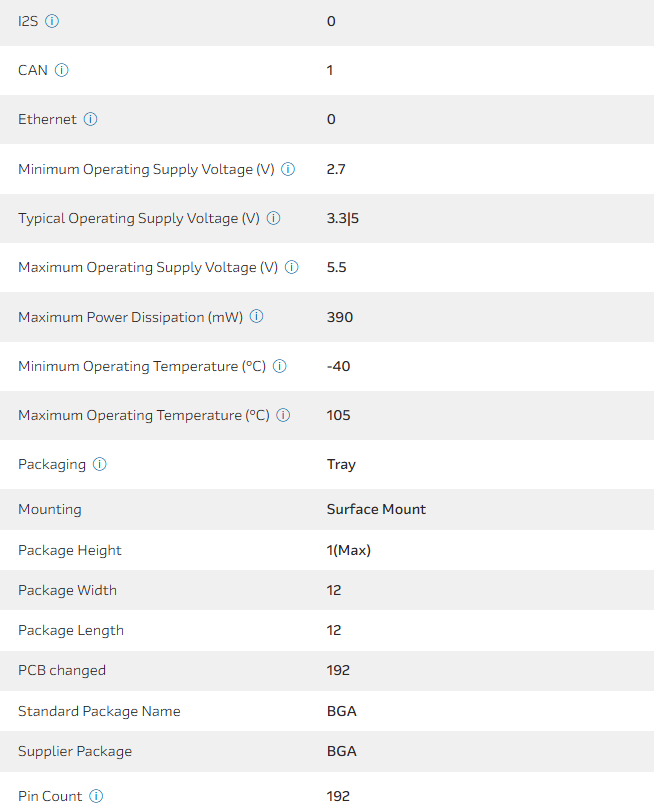Click info icon for Minimum Operating Supply Voltage

click(288, 169)
